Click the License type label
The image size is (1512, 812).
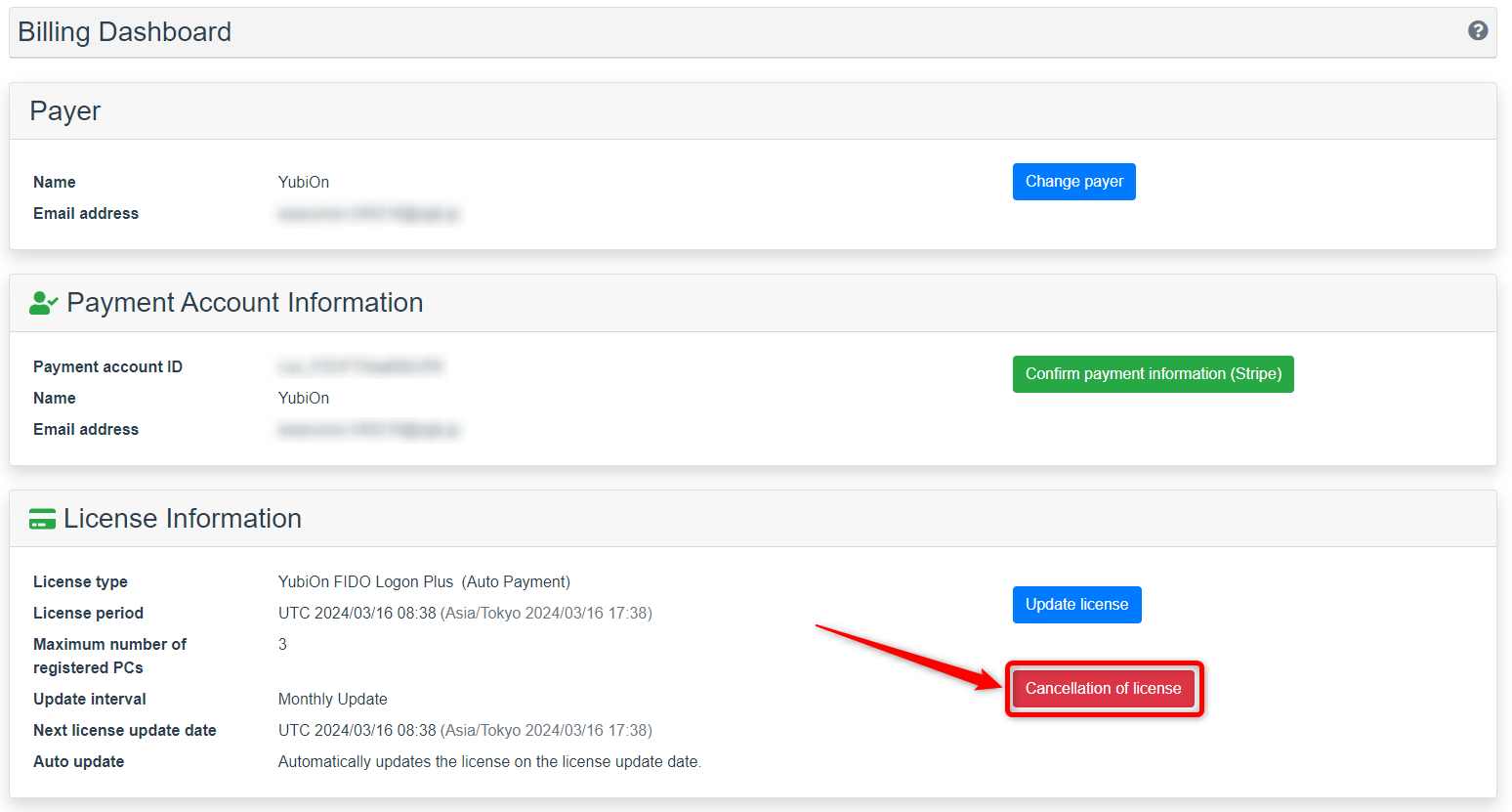(80, 582)
